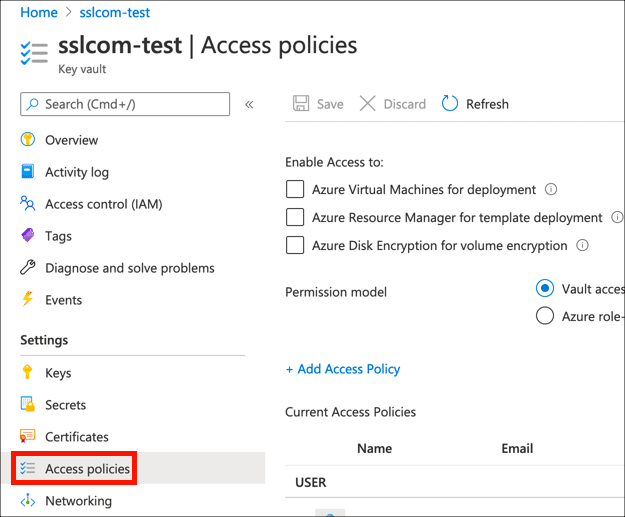Click the Access control (IAM) people icon
This screenshot has height=517, width=625.
pos(28,204)
